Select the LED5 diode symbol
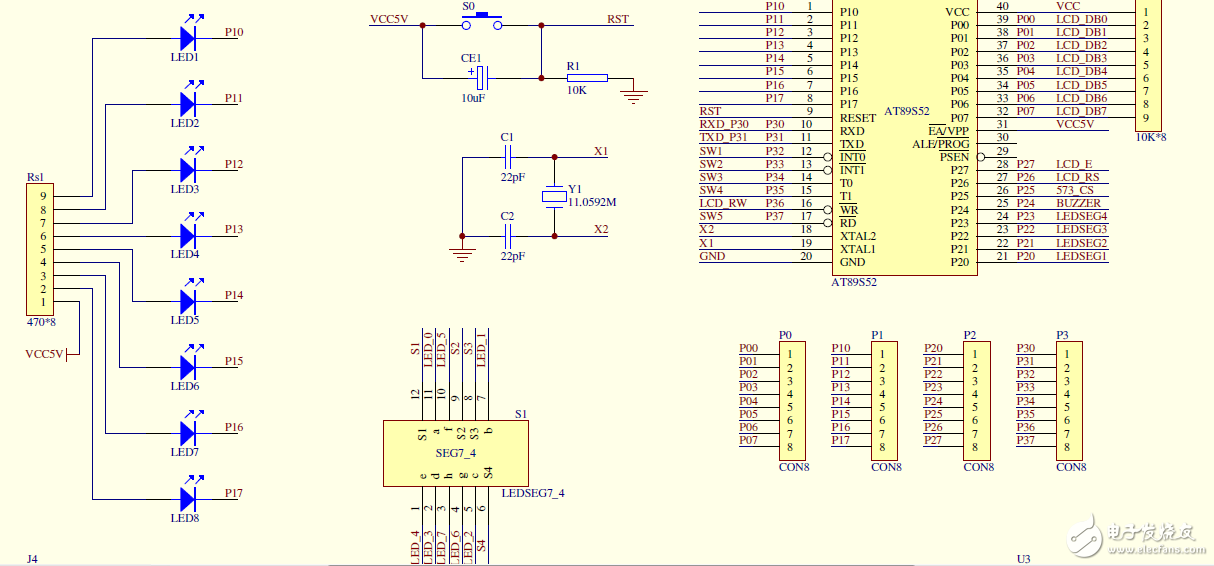Screen dimensions: 1214x566 [189, 299]
